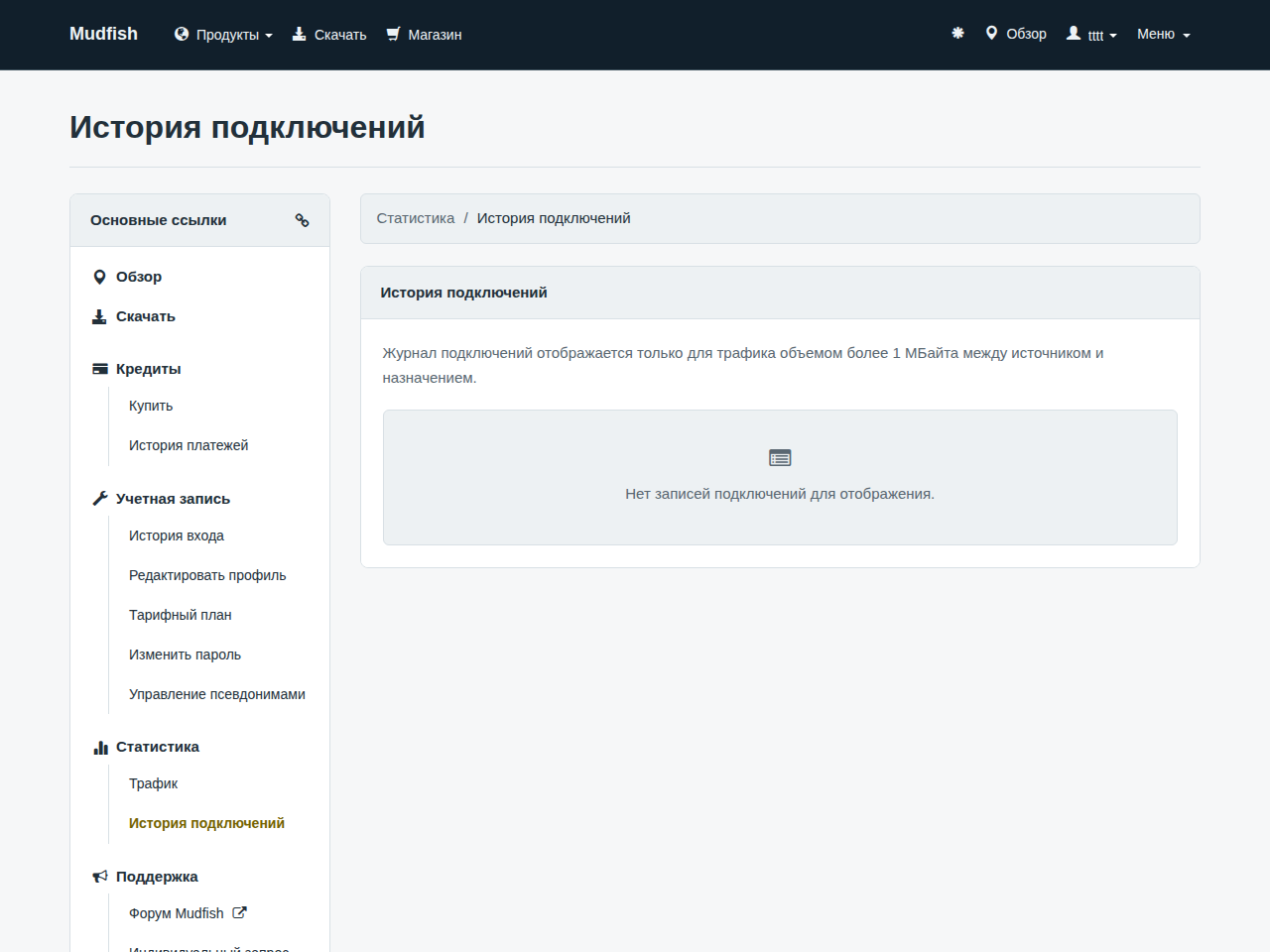Screen dimensions: 1270x952
Task: Click the download icon beside sidebar Скачать
Action: pos(99,316)
